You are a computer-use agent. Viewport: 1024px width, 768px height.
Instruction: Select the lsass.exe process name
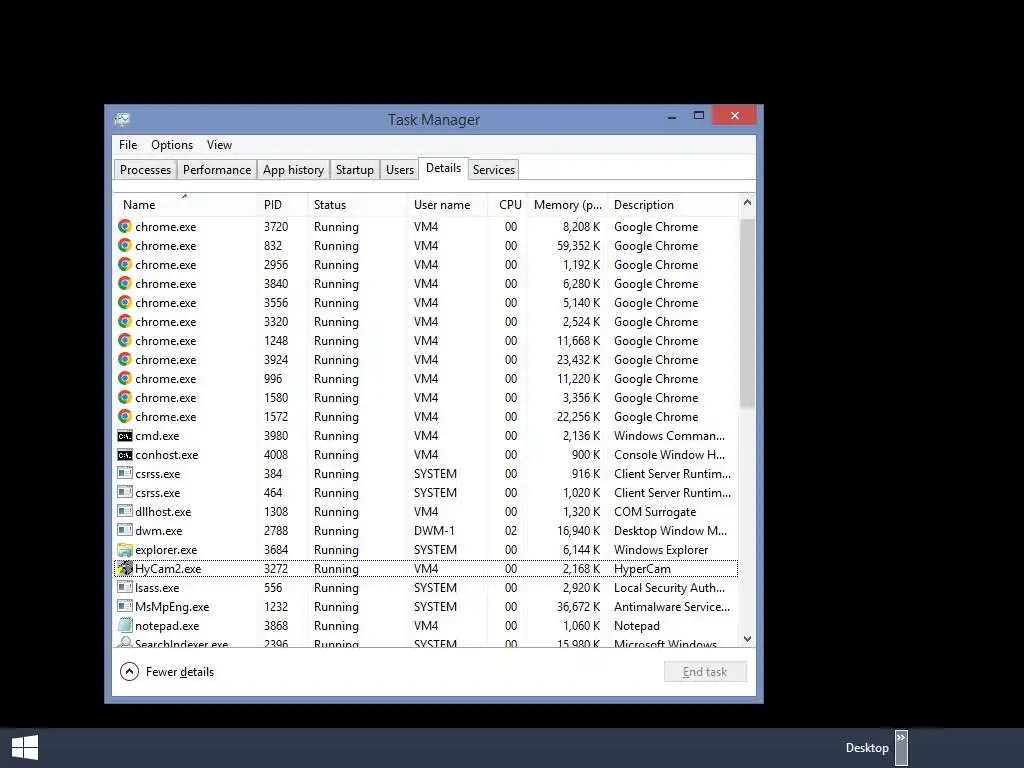coord(157,587)
